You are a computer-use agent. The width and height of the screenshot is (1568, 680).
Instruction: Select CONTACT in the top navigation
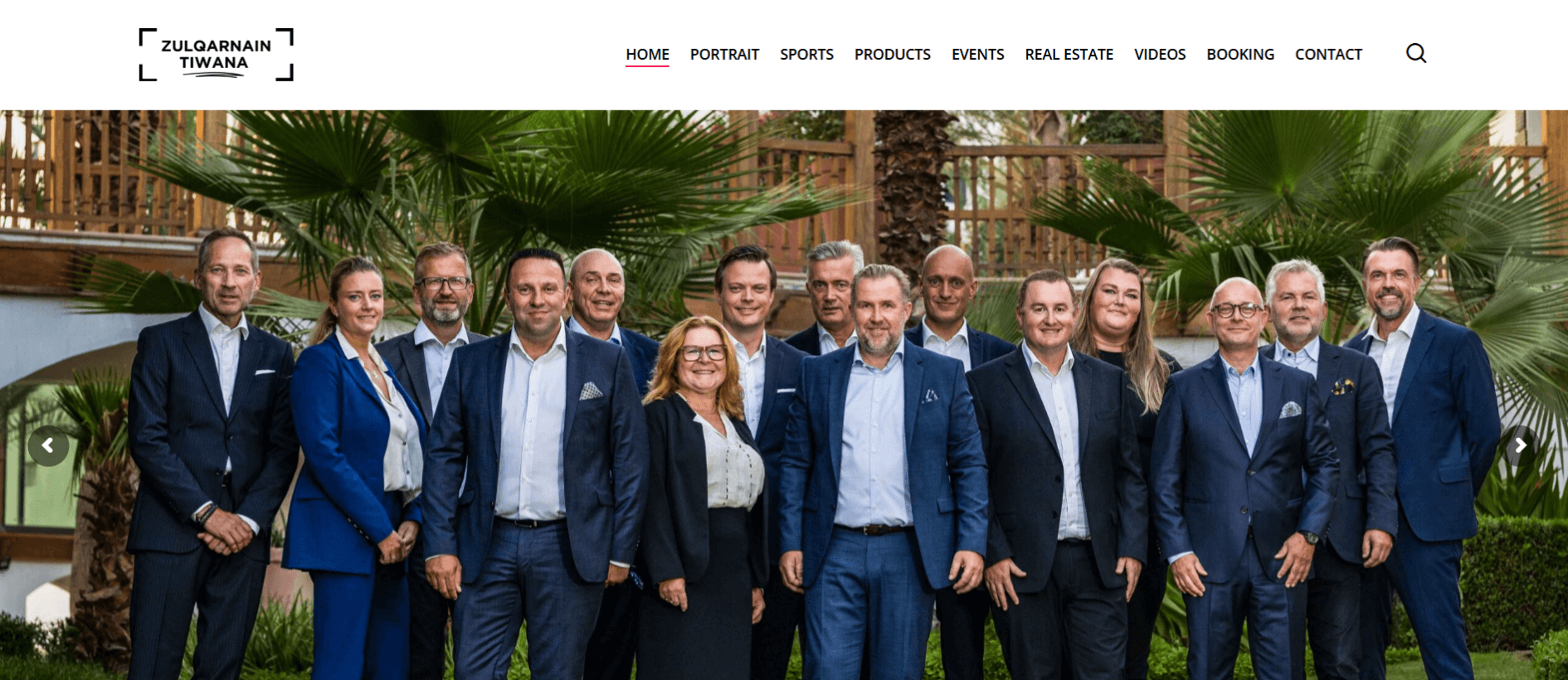point(1328,55)
